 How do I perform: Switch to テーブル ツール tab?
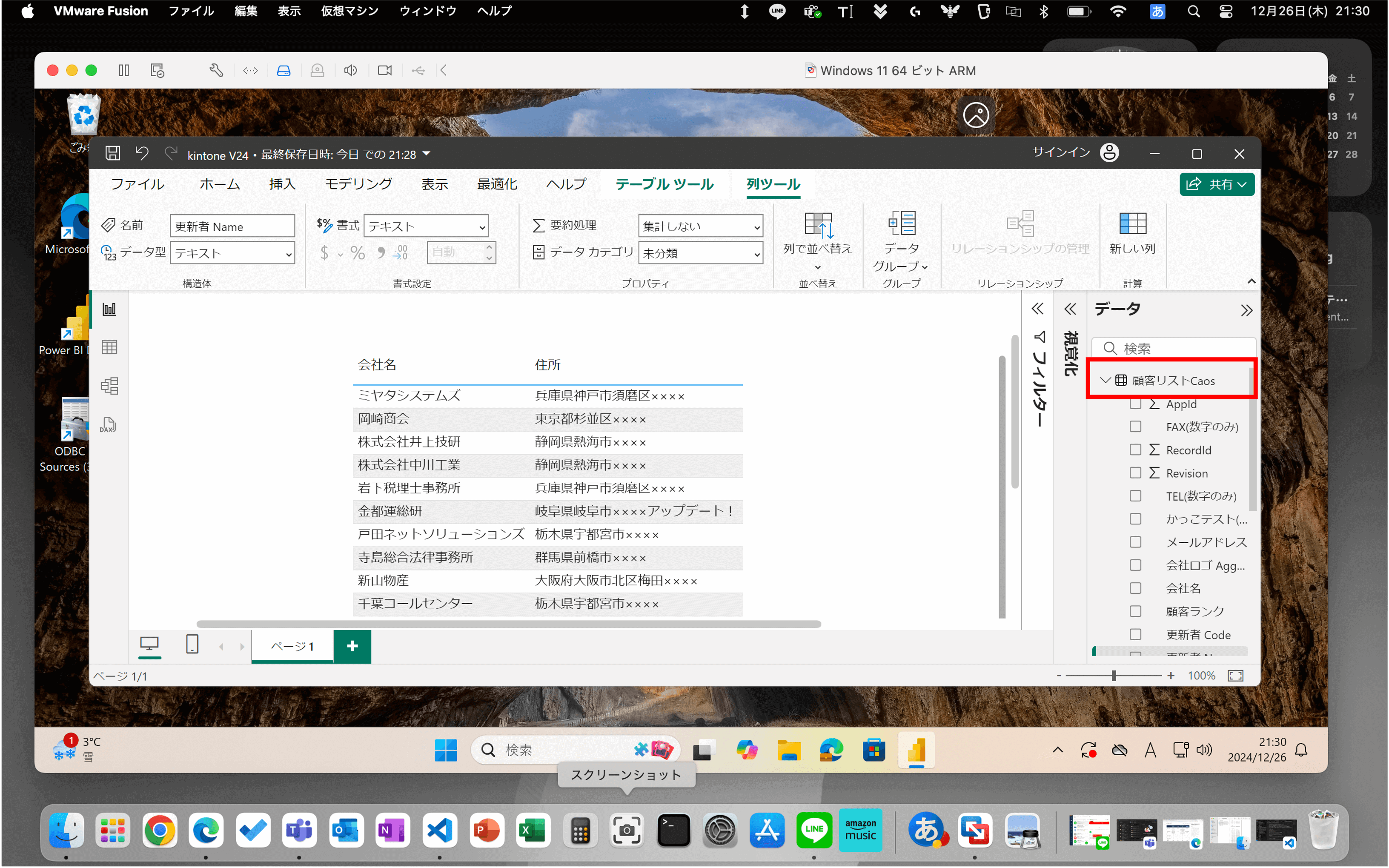coord(664,184)
